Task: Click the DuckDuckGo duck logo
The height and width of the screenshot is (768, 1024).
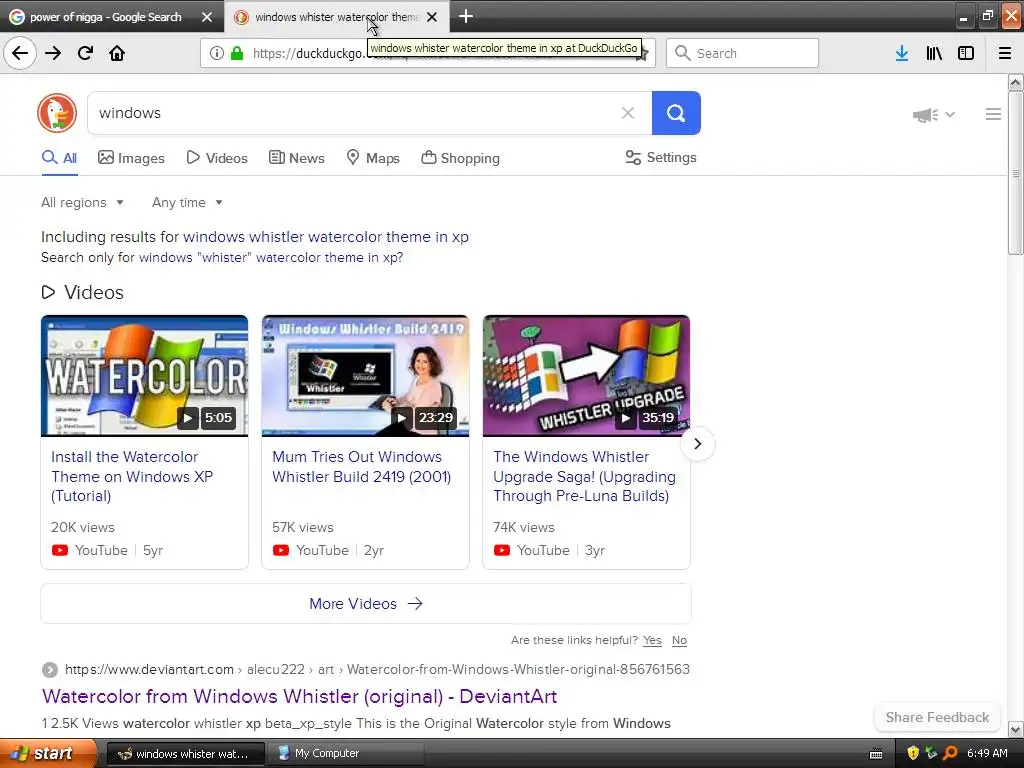Action: 57,113
